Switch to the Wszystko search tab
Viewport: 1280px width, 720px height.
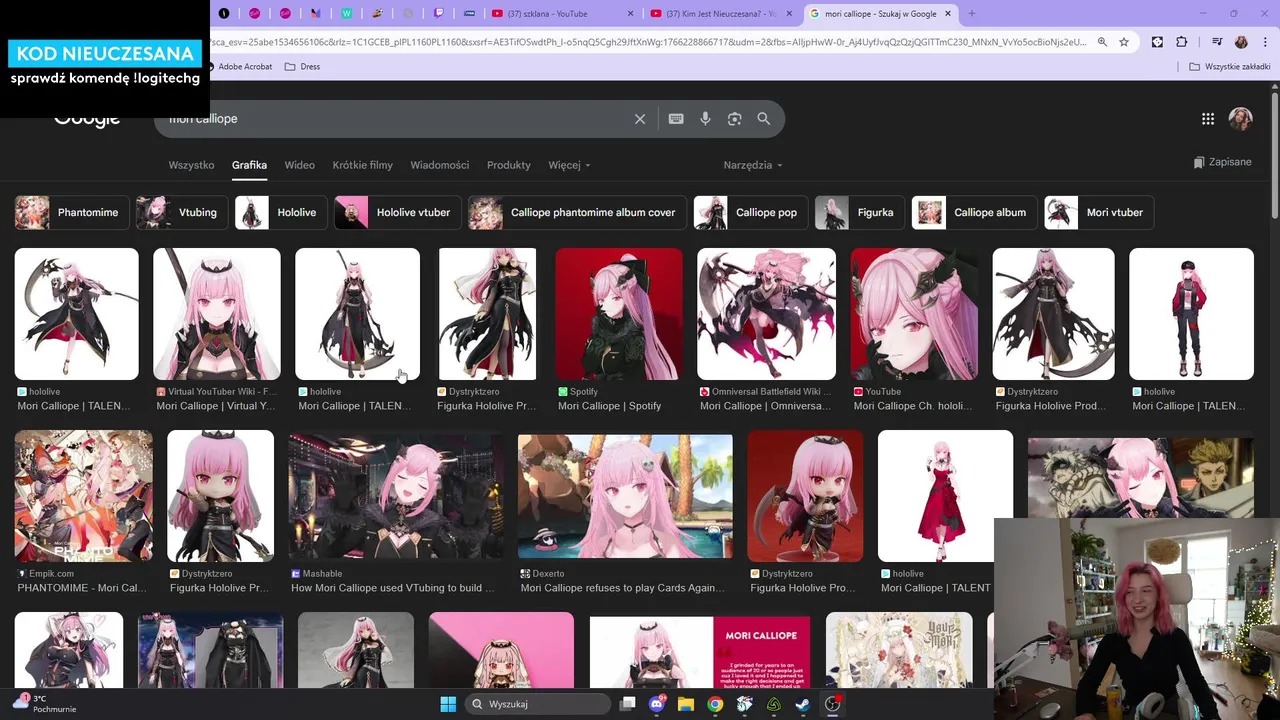(191, 165)
